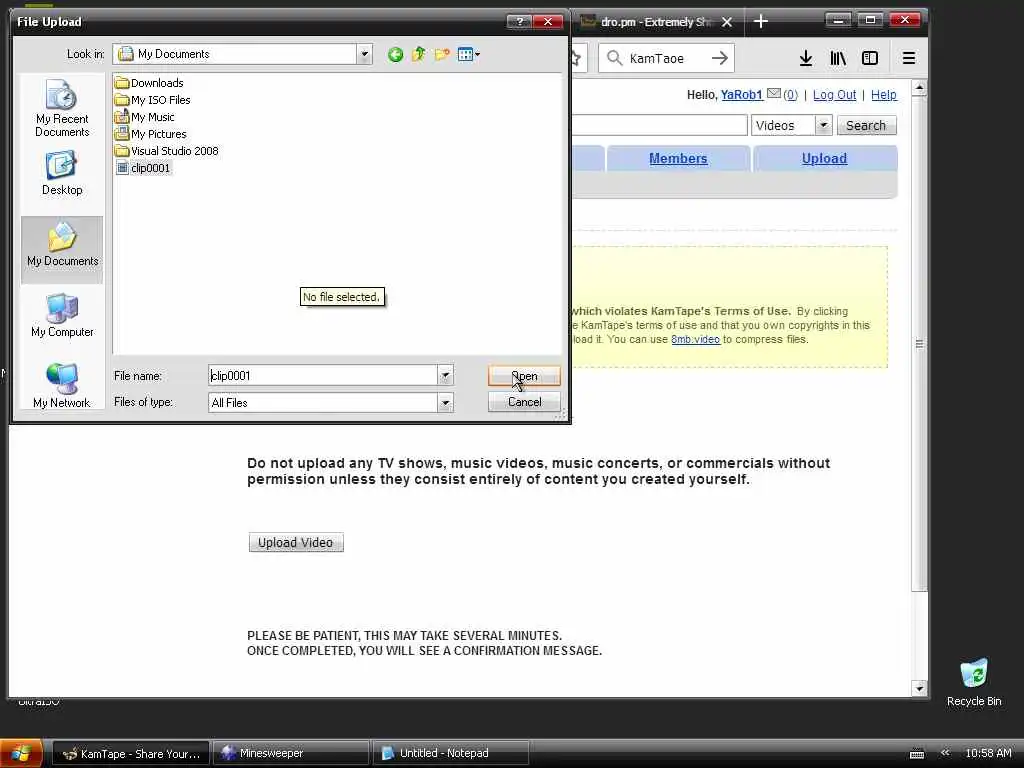Open the Upload tab
Image resolution: width=1024 pixels, height=768 pixels.
(x=824, y=158)
